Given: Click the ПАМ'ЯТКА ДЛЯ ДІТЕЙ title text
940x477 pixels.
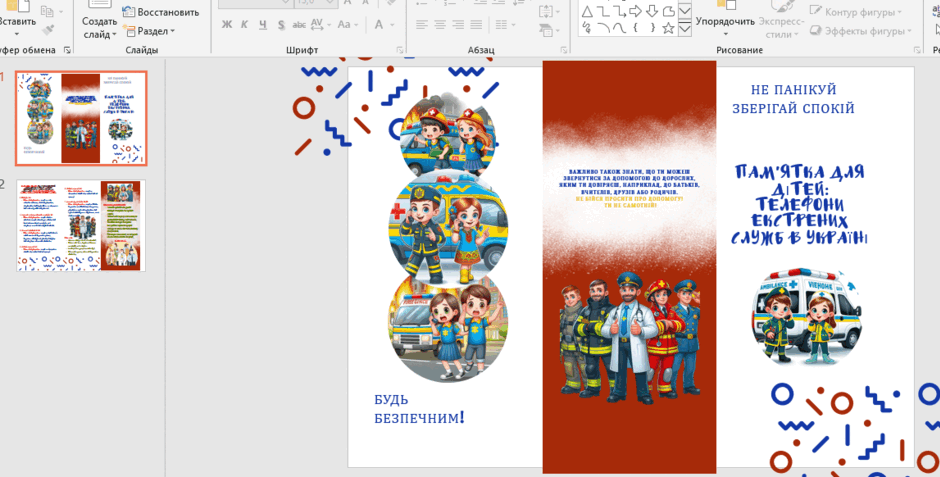Looking at the screenshot, I should 799,204.
